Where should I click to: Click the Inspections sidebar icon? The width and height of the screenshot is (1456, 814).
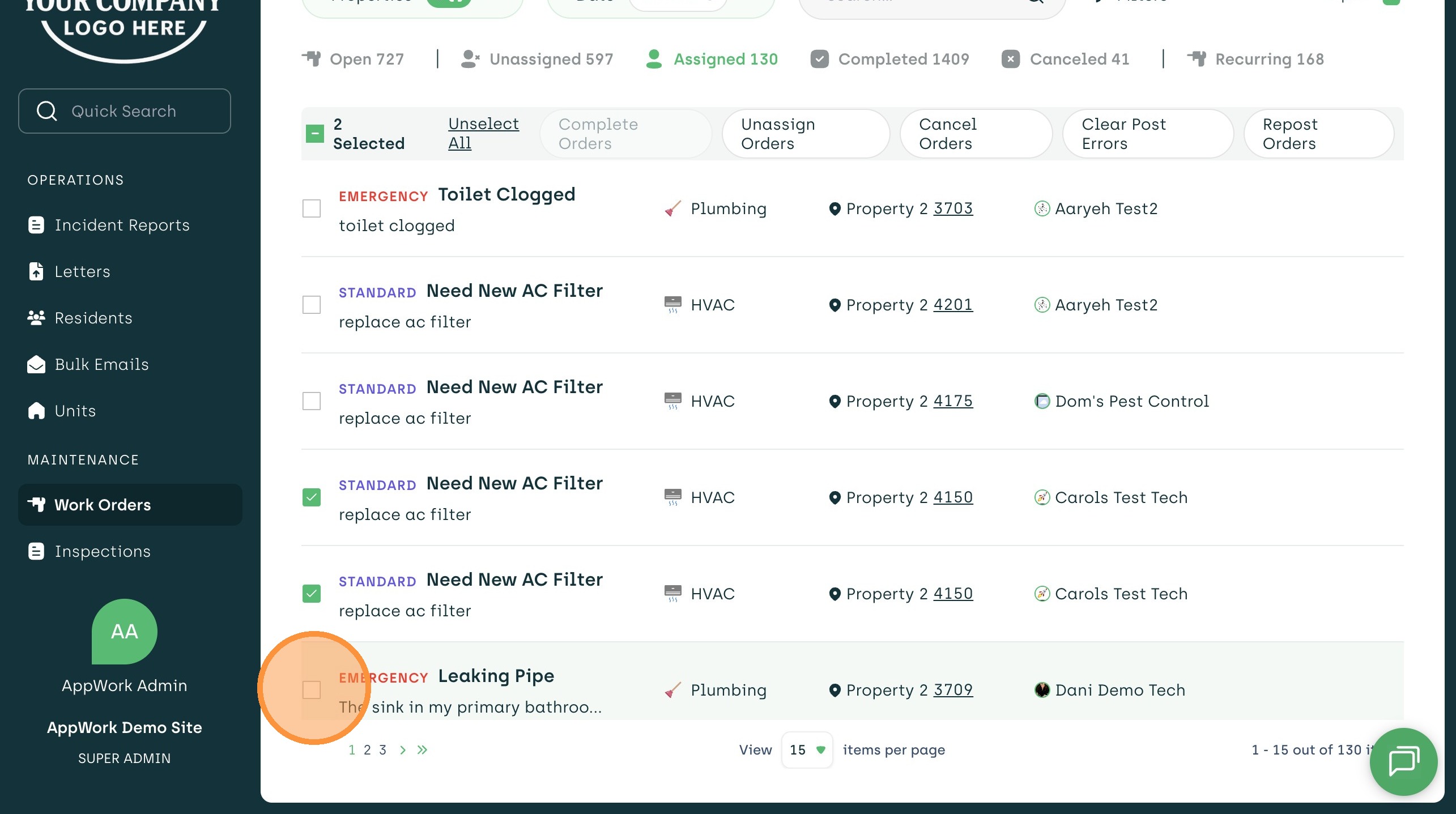(x=36, y=551)
